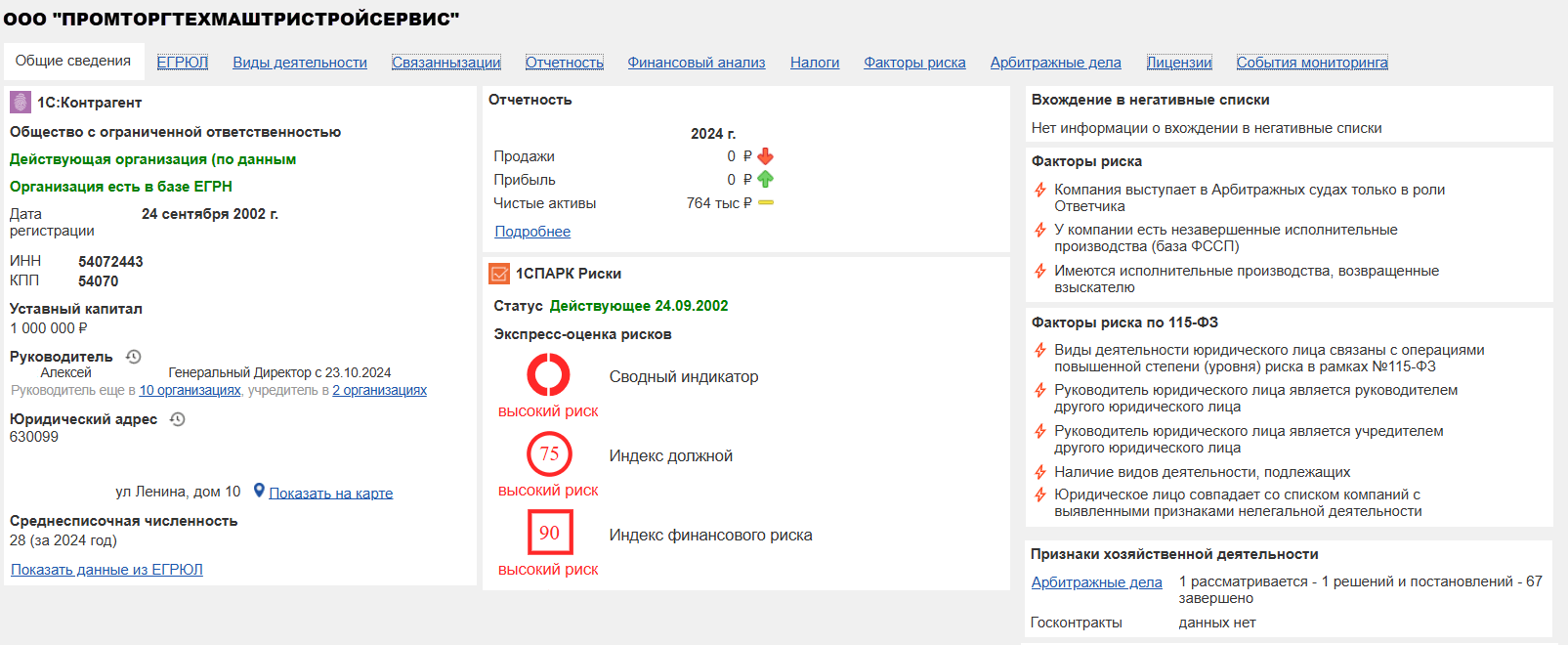Click the map pin icon near address
1568x645 pixels.
coord(259,491)
